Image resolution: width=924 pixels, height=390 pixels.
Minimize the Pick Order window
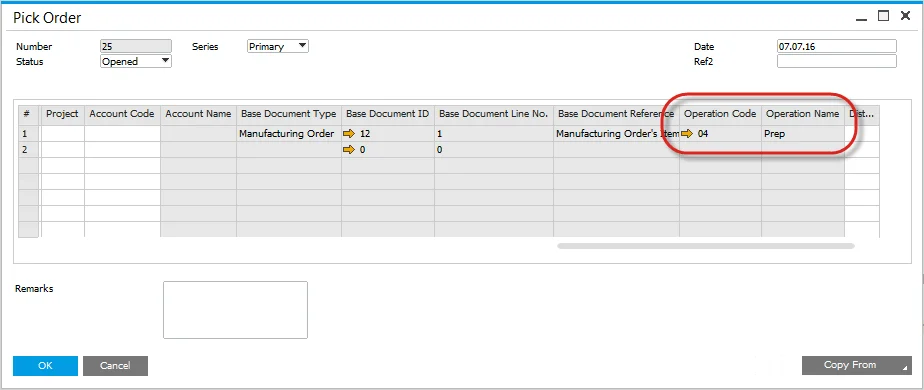[862, 18]
